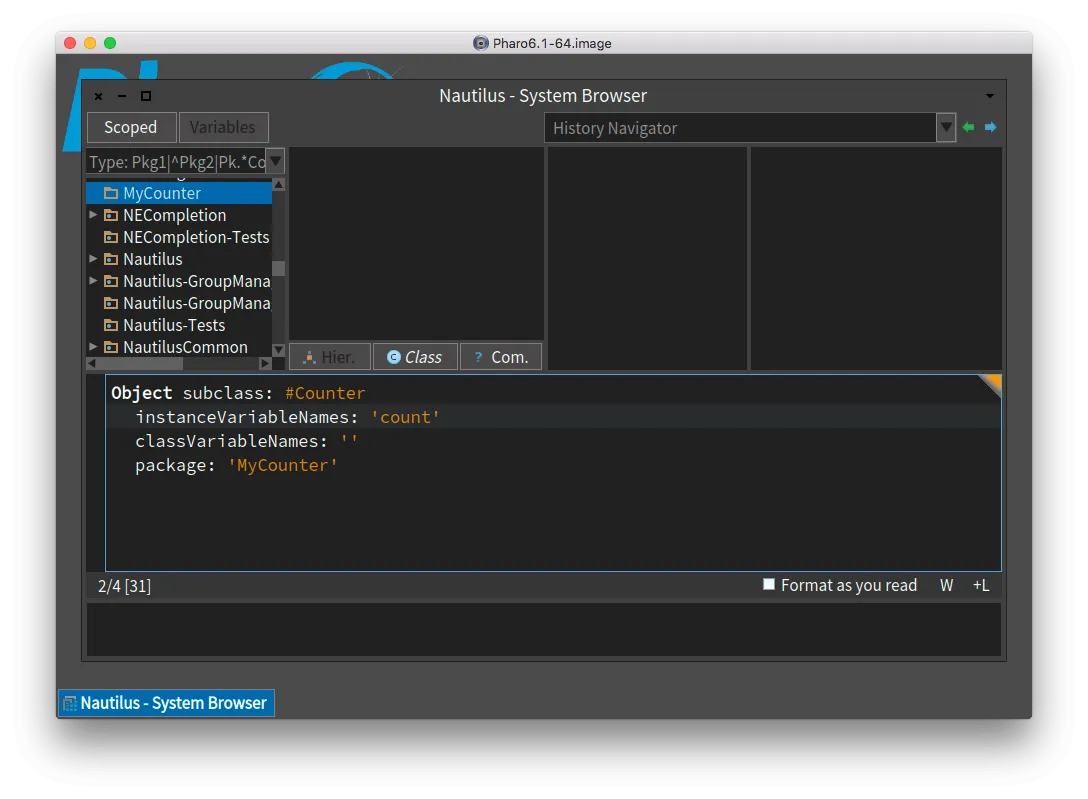Click the Nautilus taskbar icon
The height and width of the screenshot is (799, 1088).
click(70, 703)
